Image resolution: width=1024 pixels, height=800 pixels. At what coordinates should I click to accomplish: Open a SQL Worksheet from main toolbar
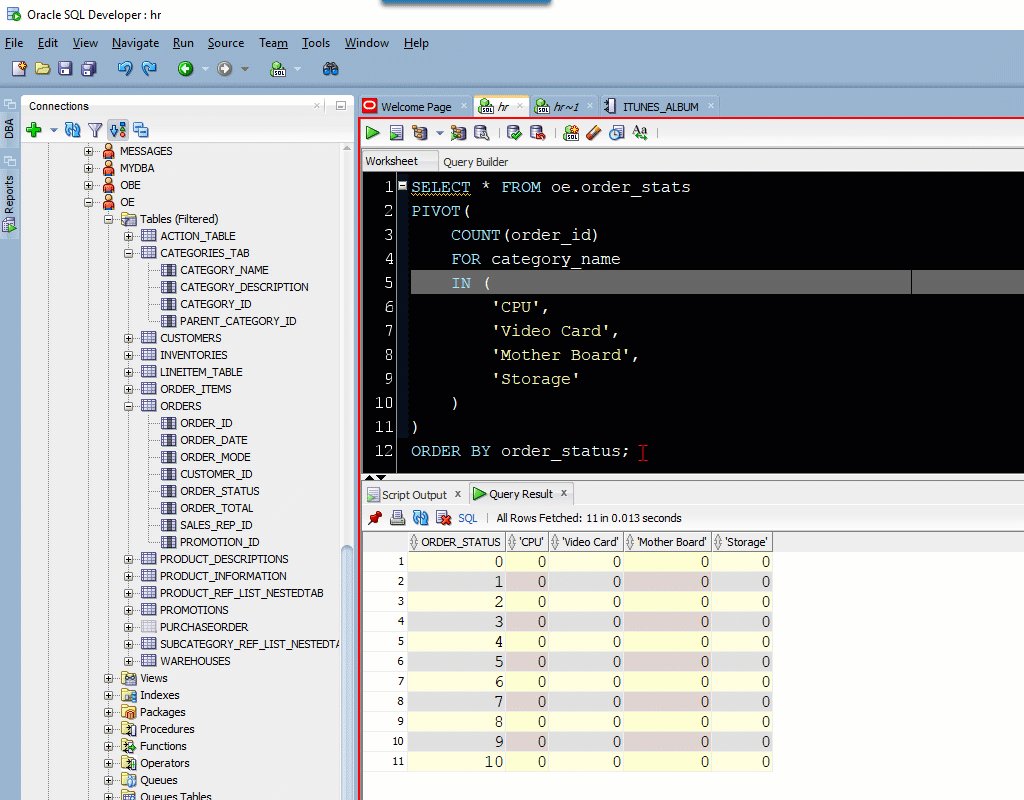pos(278,69)
